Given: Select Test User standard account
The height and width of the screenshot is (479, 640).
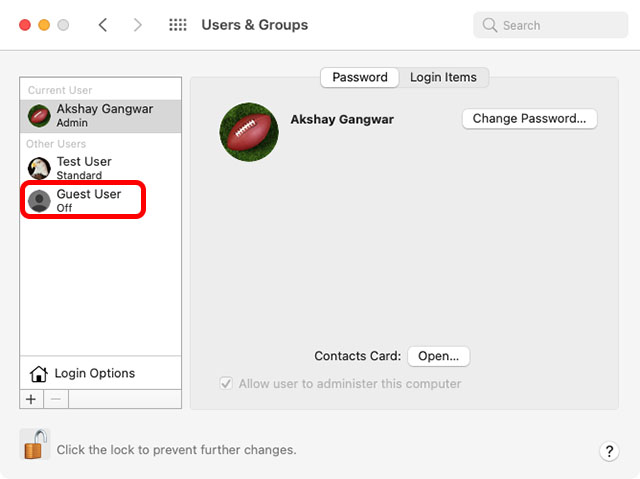Looking at the screenshot, I should point(100,168).
